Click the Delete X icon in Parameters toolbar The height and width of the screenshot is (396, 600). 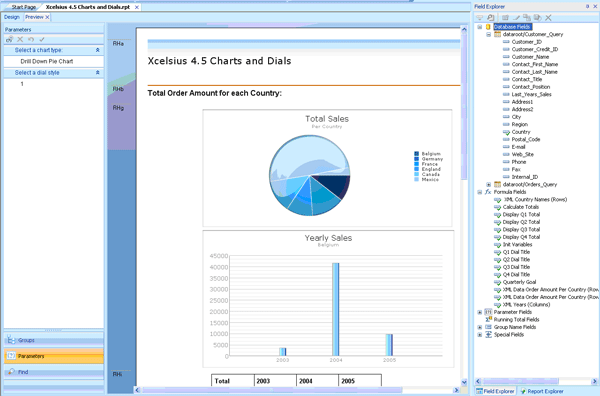click(x=20, y=39)
